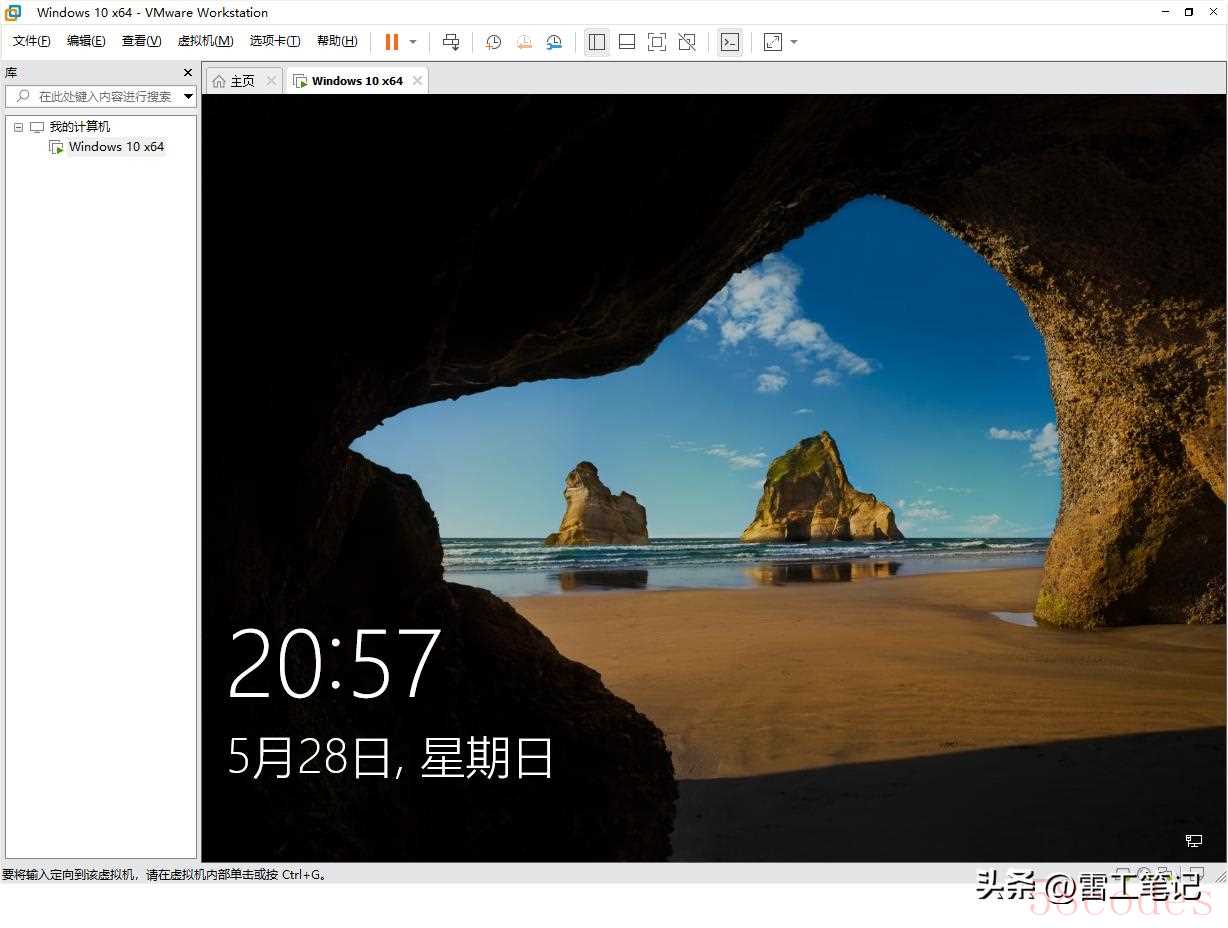The image size is (1228, 928).
Task: Open the 虚拟机(M) menu
Action: 205,41
